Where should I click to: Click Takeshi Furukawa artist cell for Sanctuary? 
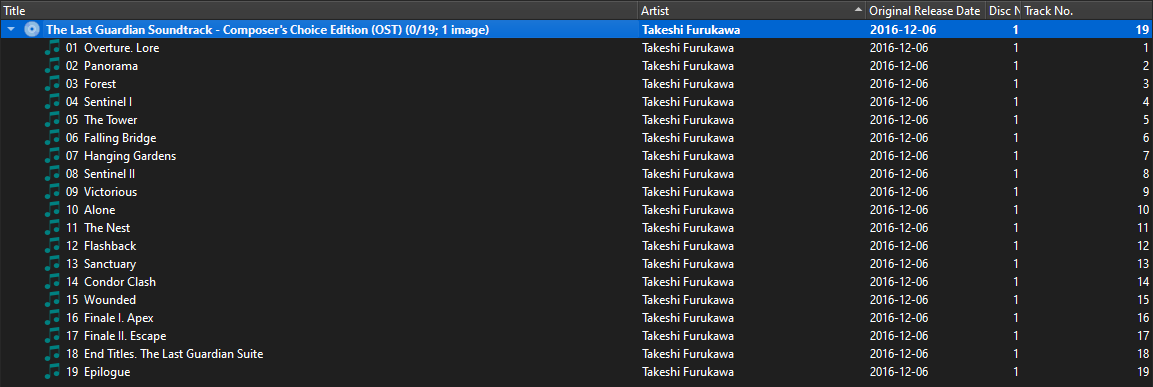coord(688,263)
